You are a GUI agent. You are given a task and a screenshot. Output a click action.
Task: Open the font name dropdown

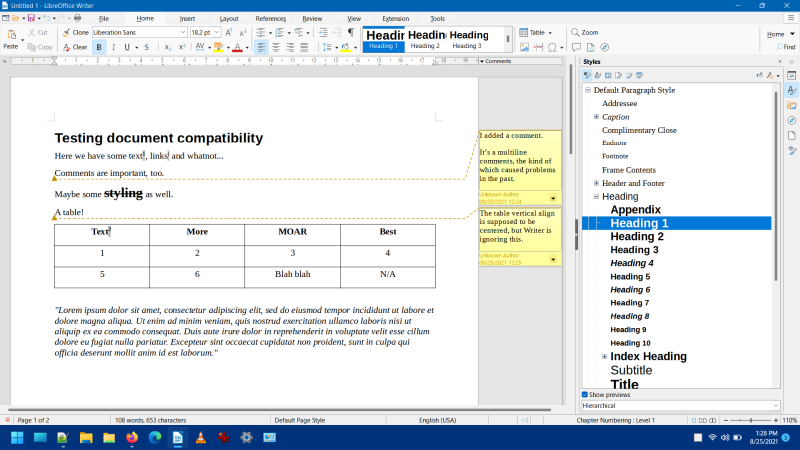(182, 32)
